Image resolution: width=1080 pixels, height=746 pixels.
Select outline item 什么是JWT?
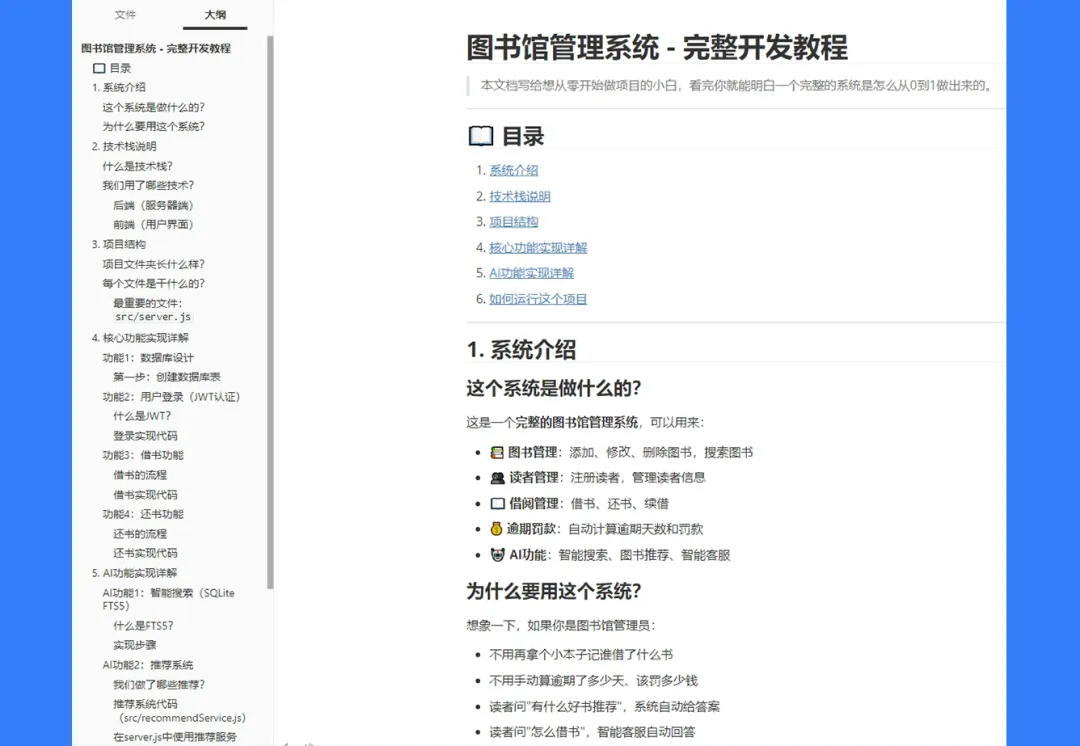(x=142, y=416)
